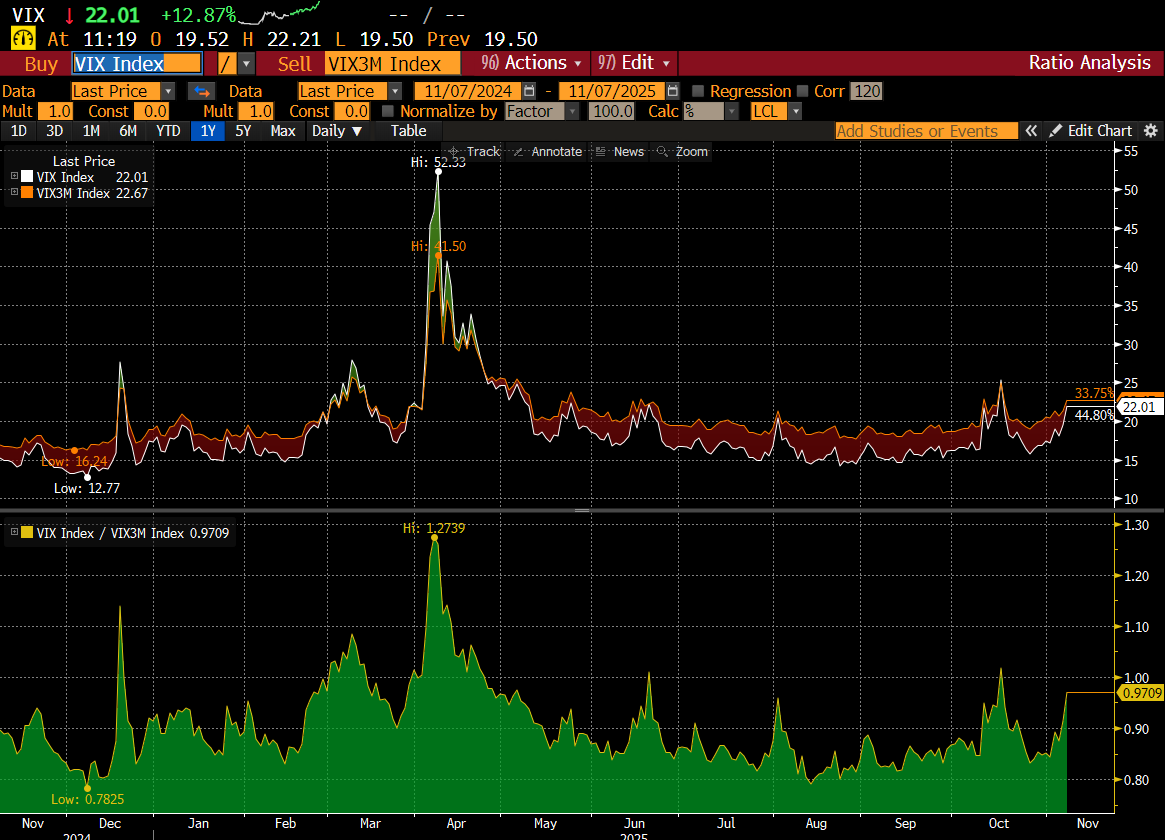This screenshot has height=840, width=1165.
Task: Click the Buy-side Const 0.0 field
Action: click(x=152, y=111)
